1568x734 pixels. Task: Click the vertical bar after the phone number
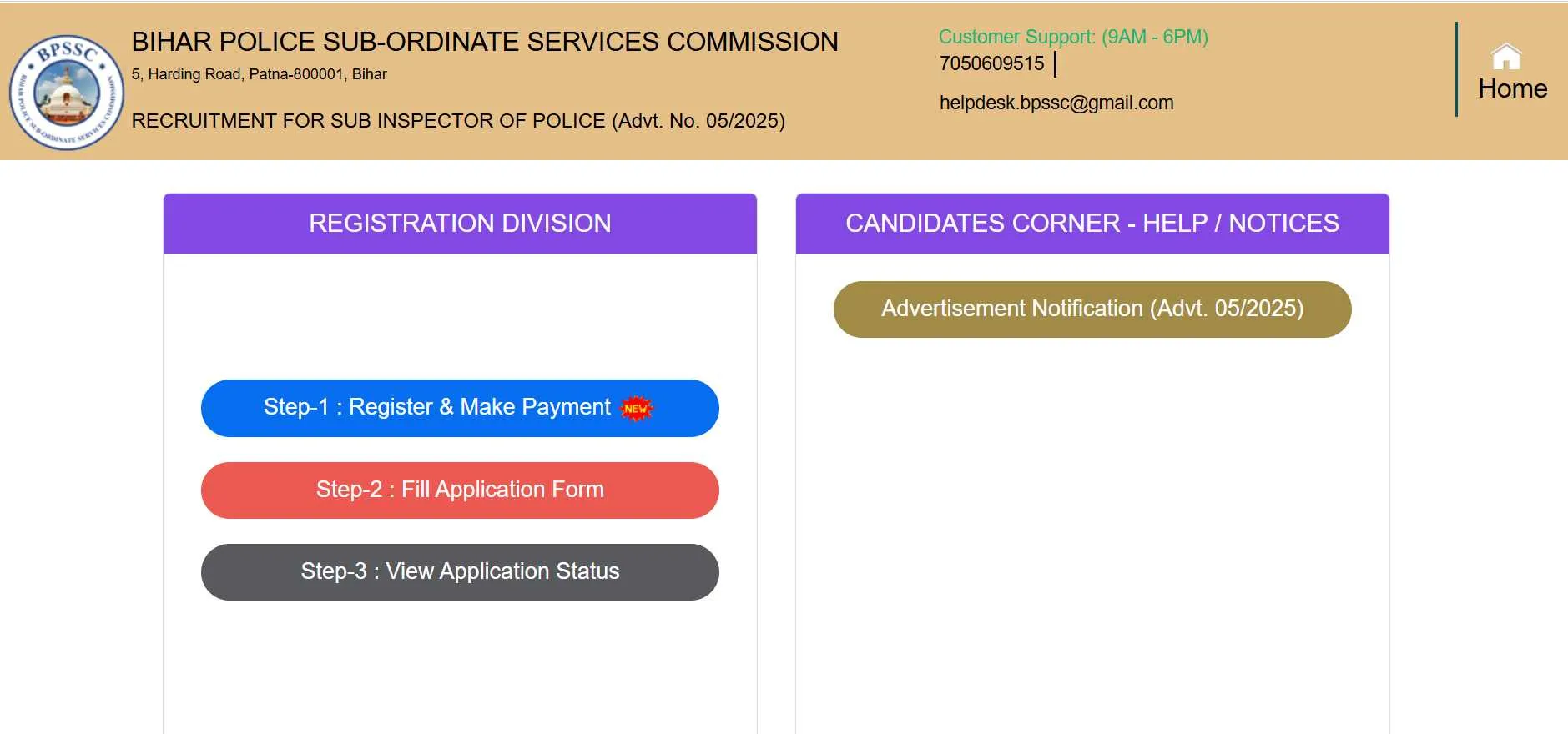[1056, 63]
